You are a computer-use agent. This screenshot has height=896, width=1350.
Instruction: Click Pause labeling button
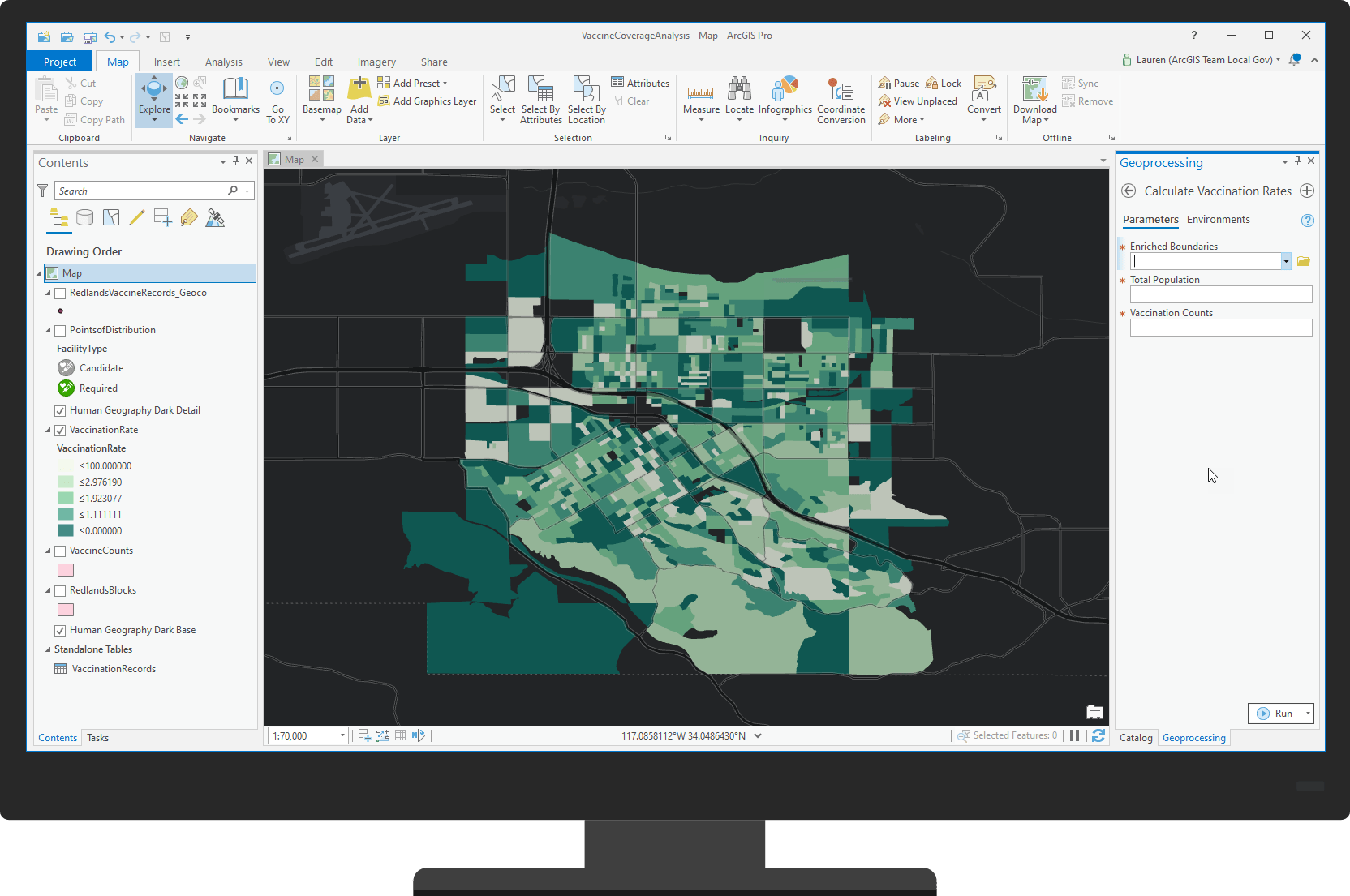(x=899, y=83)
